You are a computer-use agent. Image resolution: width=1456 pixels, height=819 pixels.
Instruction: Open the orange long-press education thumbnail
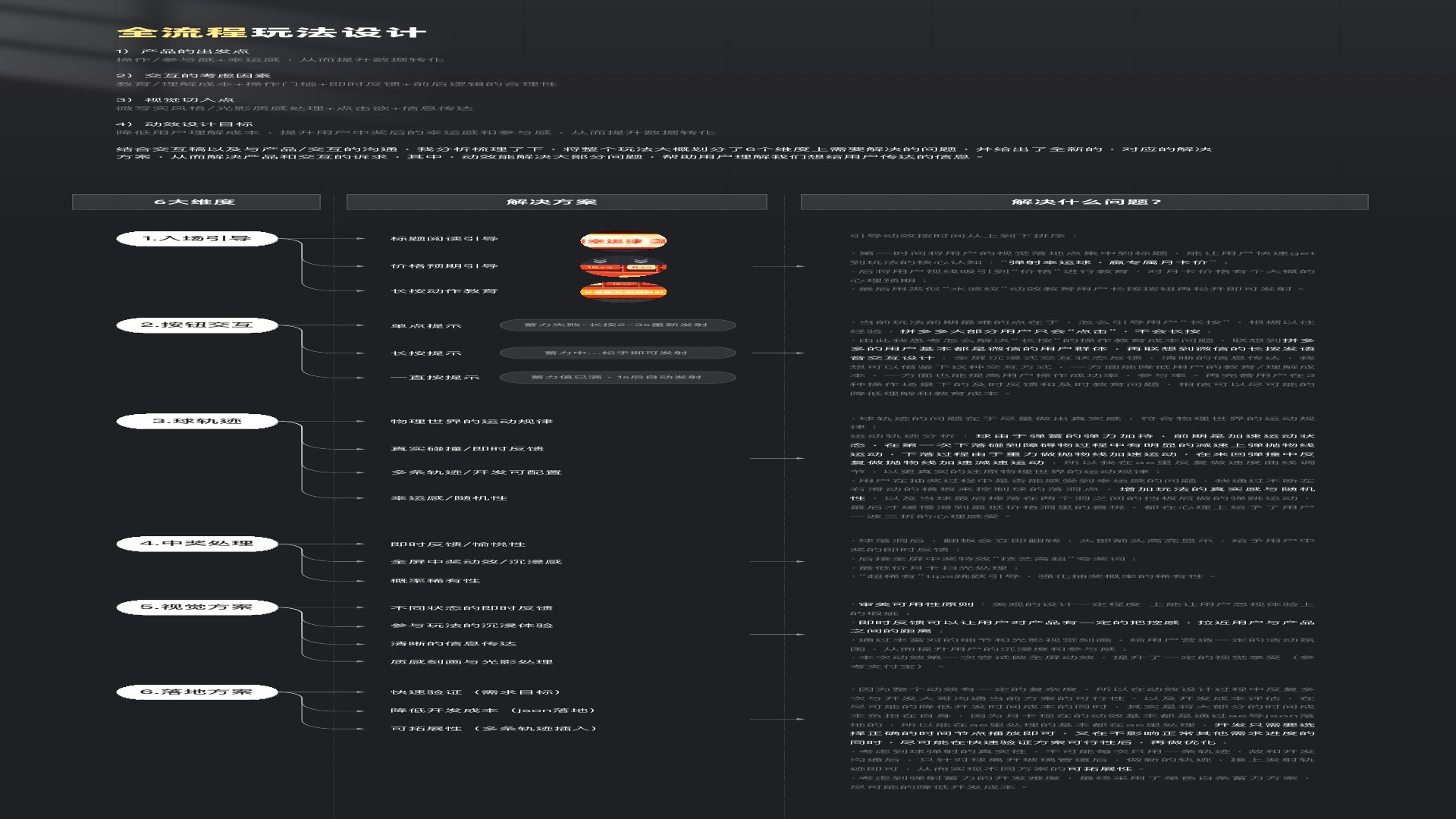point(623,291)
